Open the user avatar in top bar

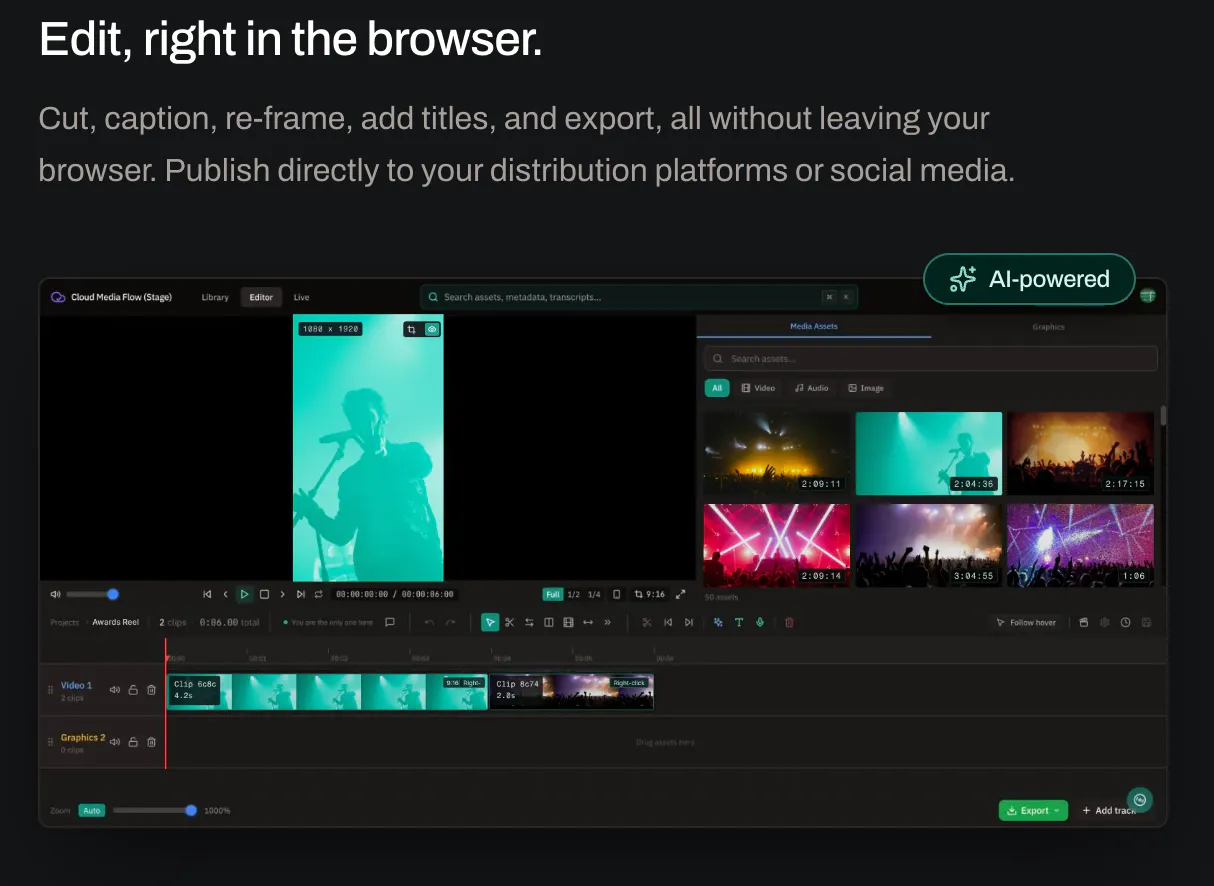pyautogui.click(x=1147, y=296)
